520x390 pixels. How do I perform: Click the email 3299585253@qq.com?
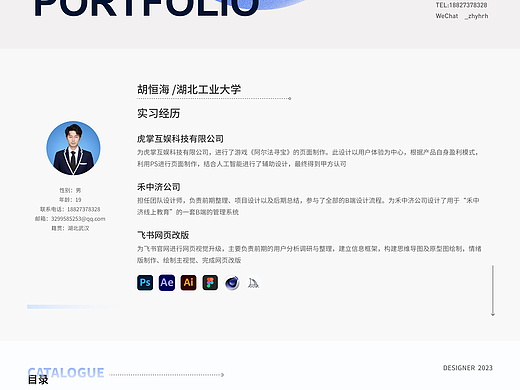click(x=78, y=219)
